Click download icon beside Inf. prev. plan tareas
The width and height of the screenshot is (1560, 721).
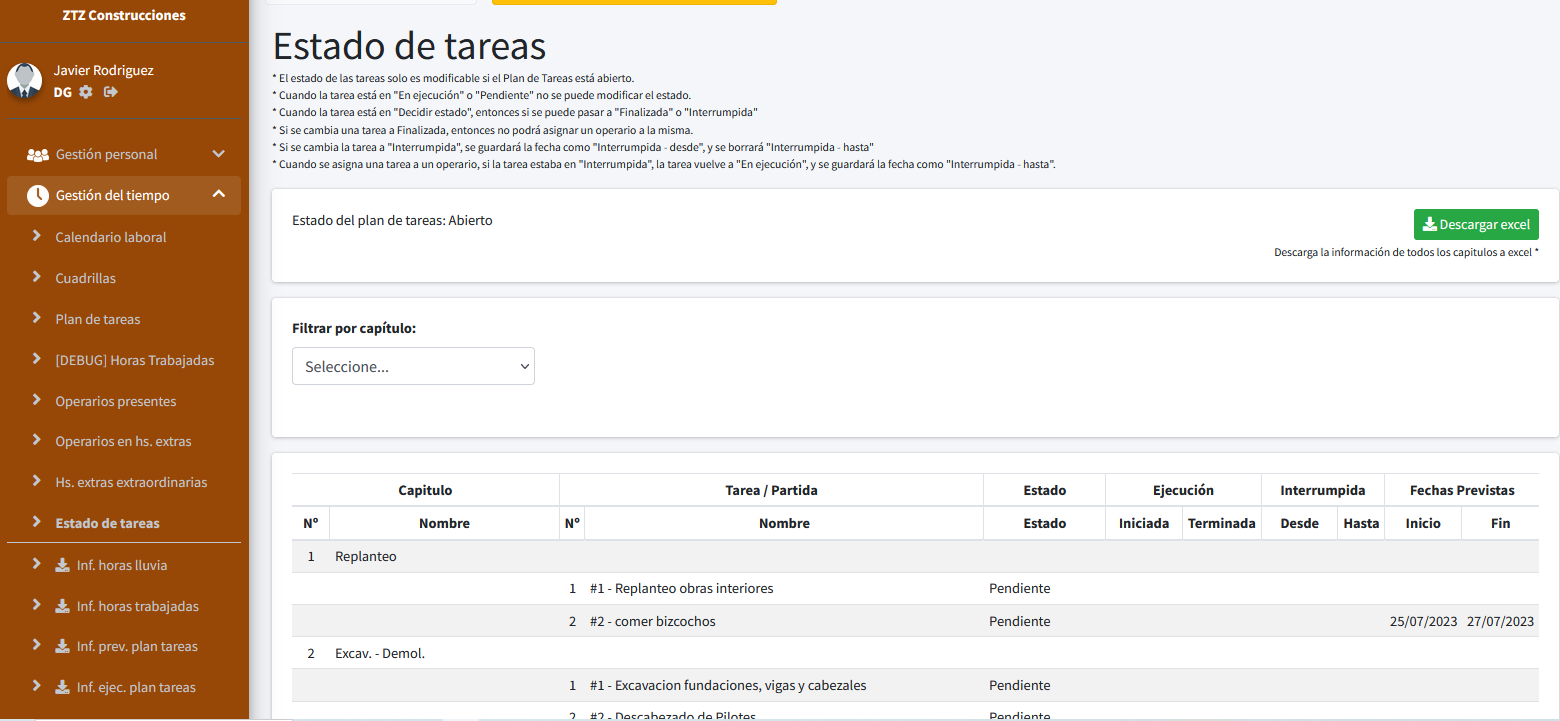(62, 647)
